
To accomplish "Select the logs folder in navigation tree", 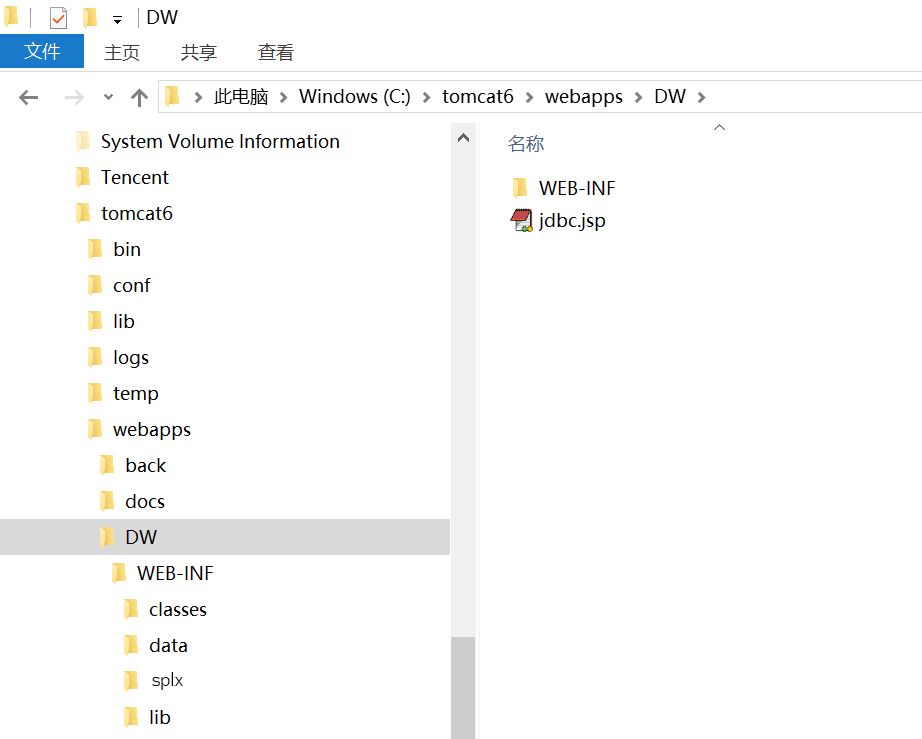I will 130,358.
